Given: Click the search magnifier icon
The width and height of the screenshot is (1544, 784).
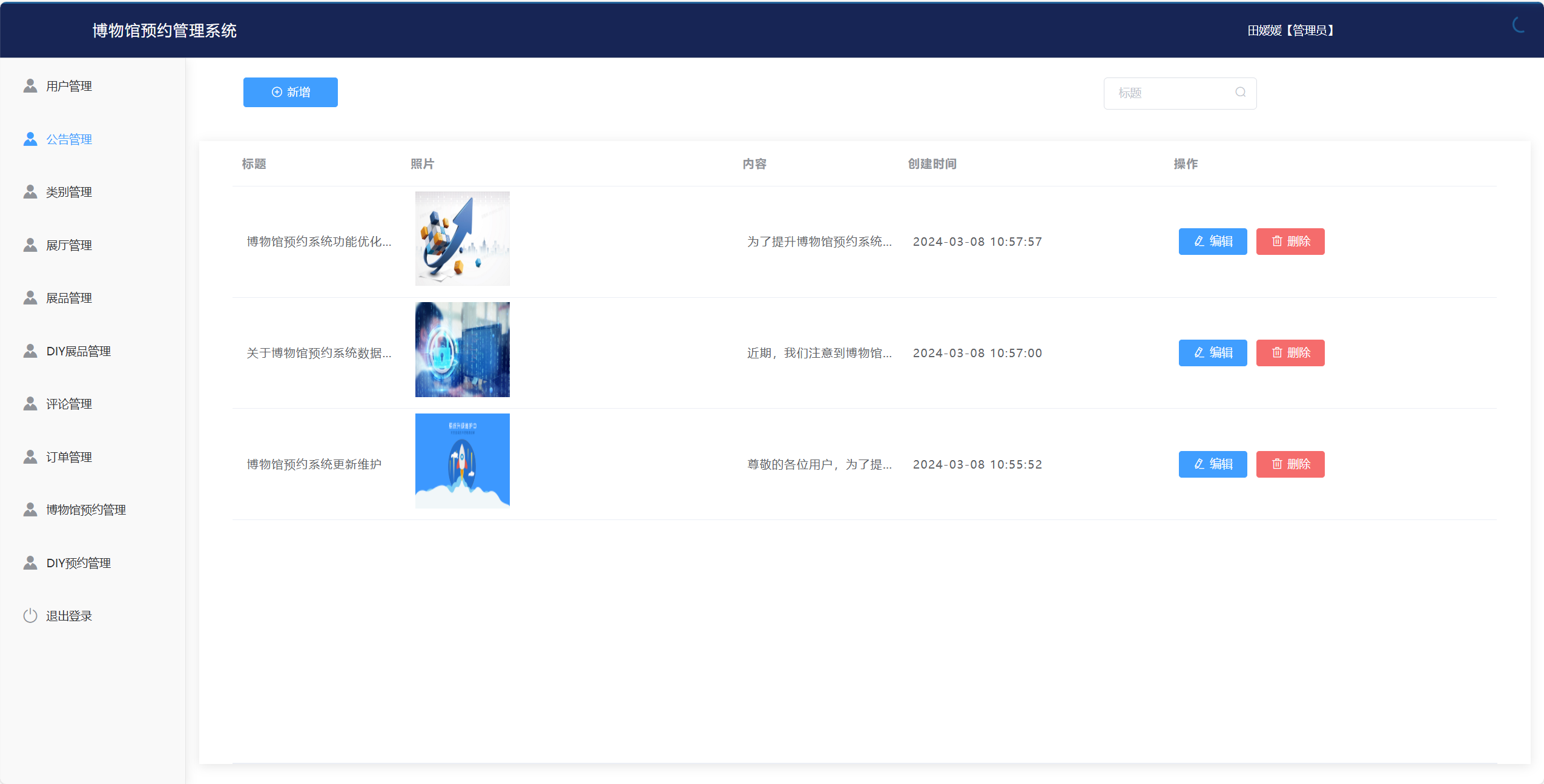Looking at the screenshot, I should (1240, 92).
